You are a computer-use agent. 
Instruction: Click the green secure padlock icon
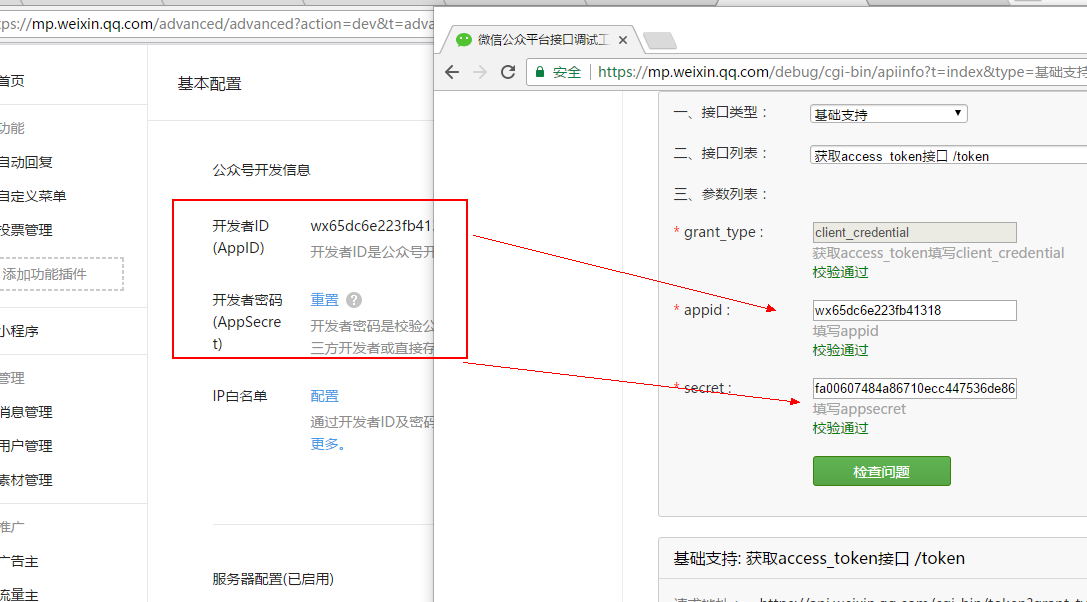coord(540,72)
